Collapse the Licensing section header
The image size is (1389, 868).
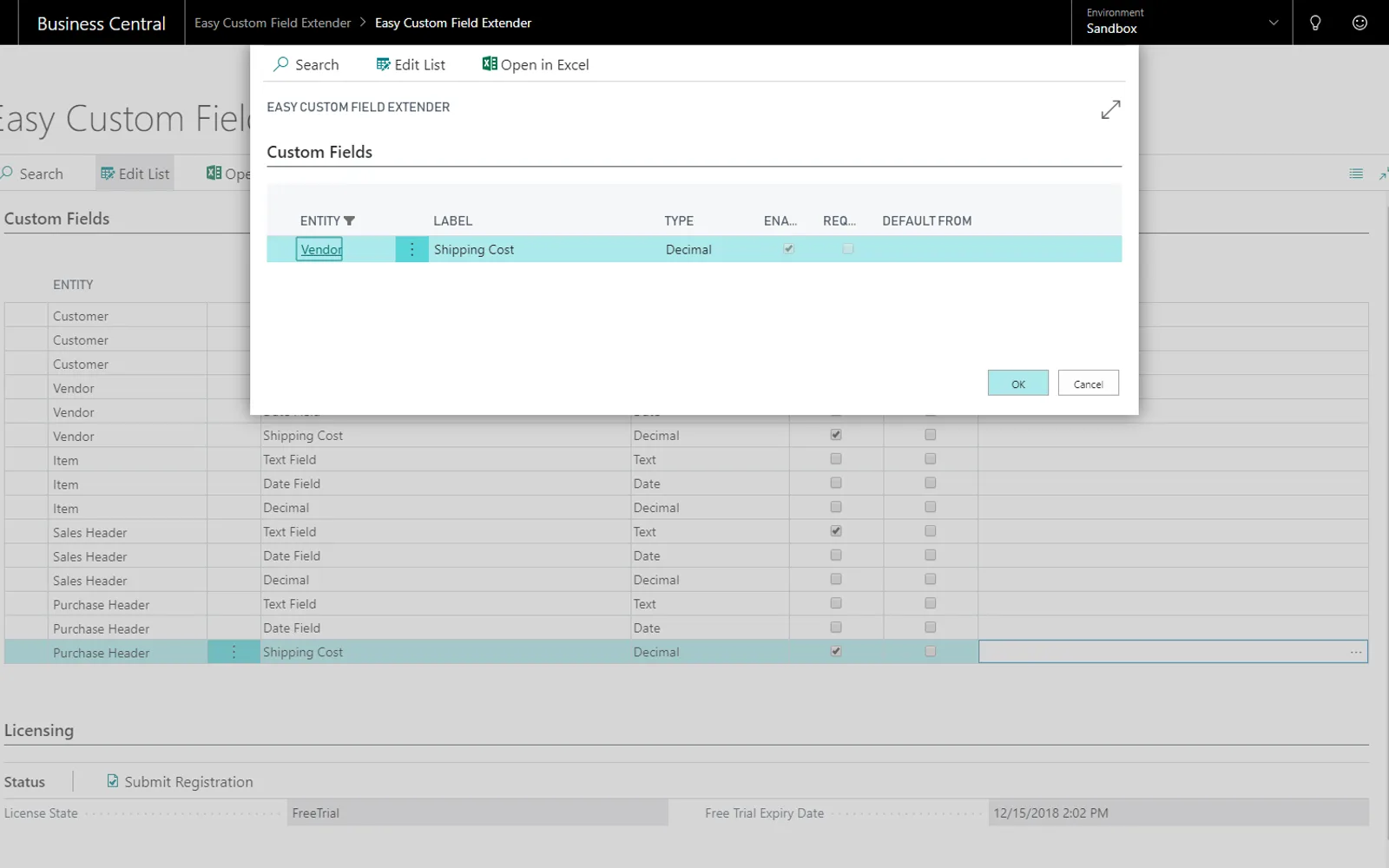[39, 730]
